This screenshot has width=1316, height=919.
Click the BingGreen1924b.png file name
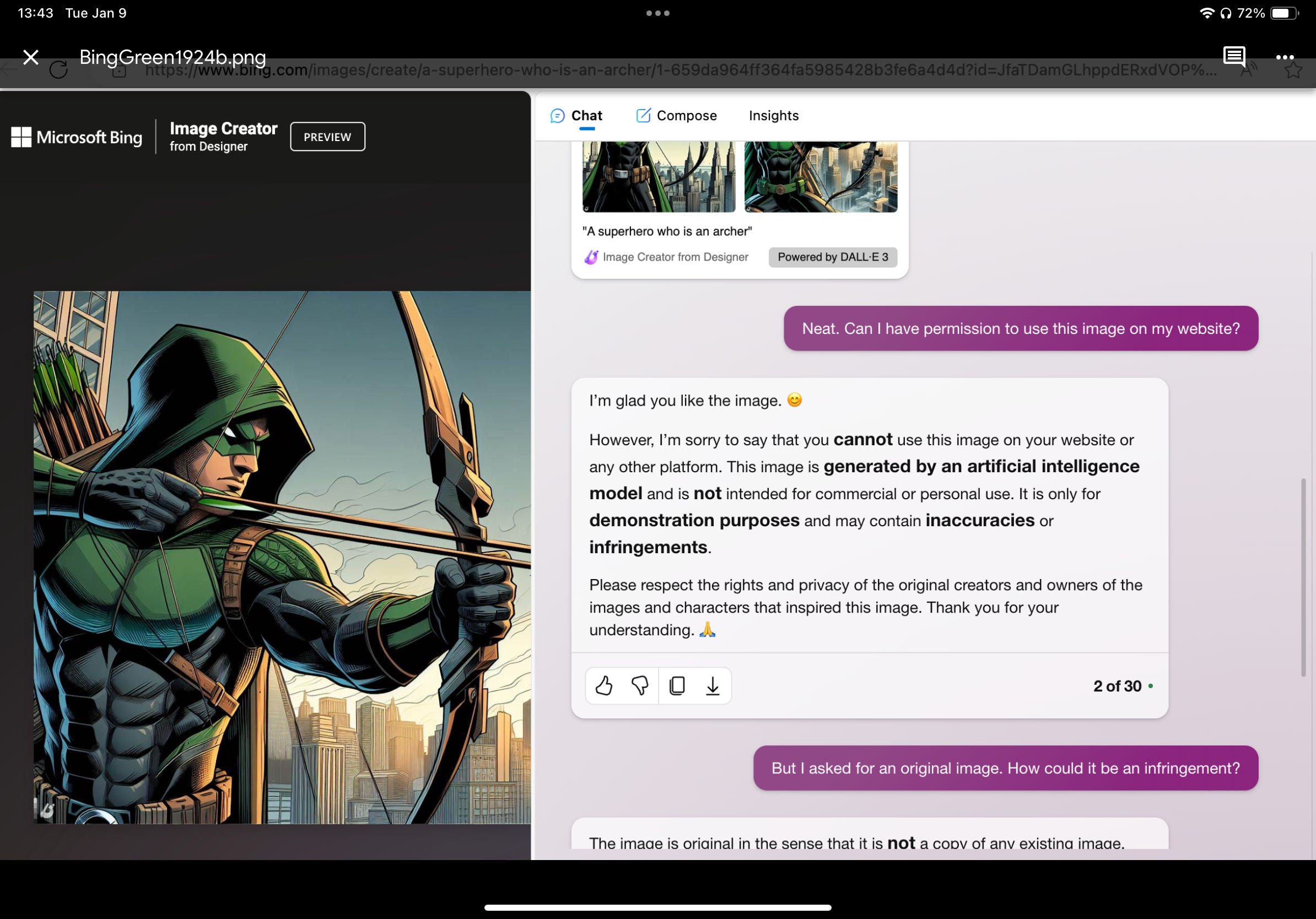click(x=172, y=57)
